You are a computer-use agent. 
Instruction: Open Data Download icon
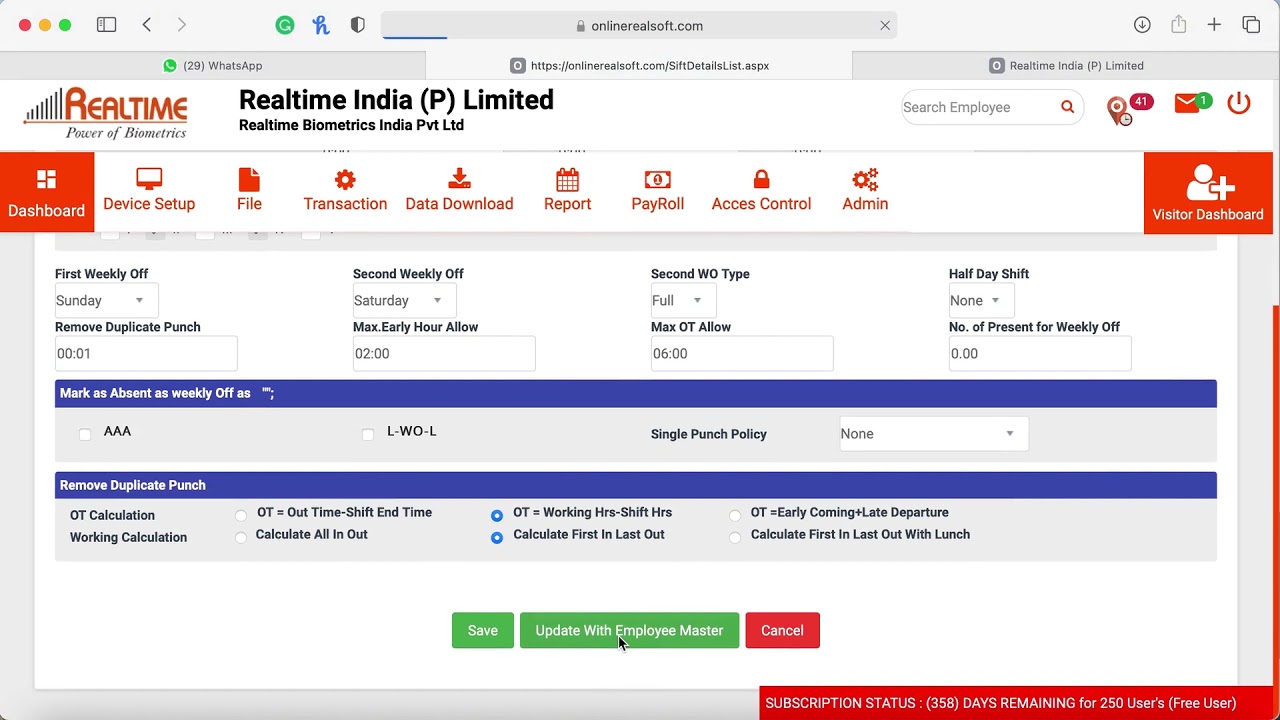tap(459, 180)
